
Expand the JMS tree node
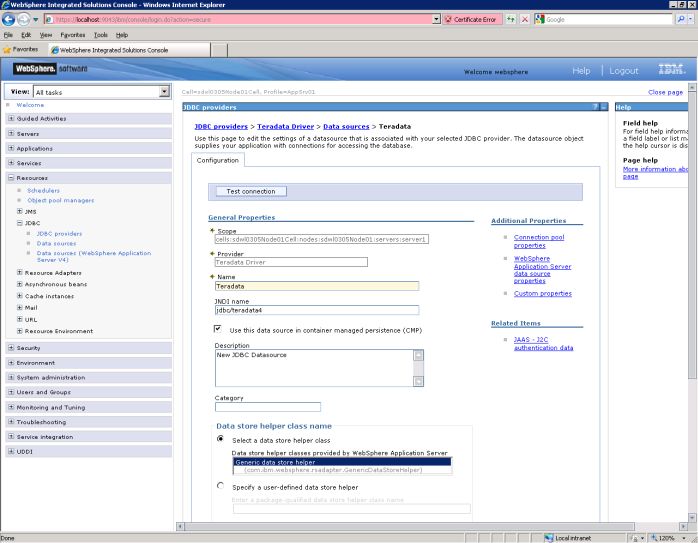[x=20, y=211]
